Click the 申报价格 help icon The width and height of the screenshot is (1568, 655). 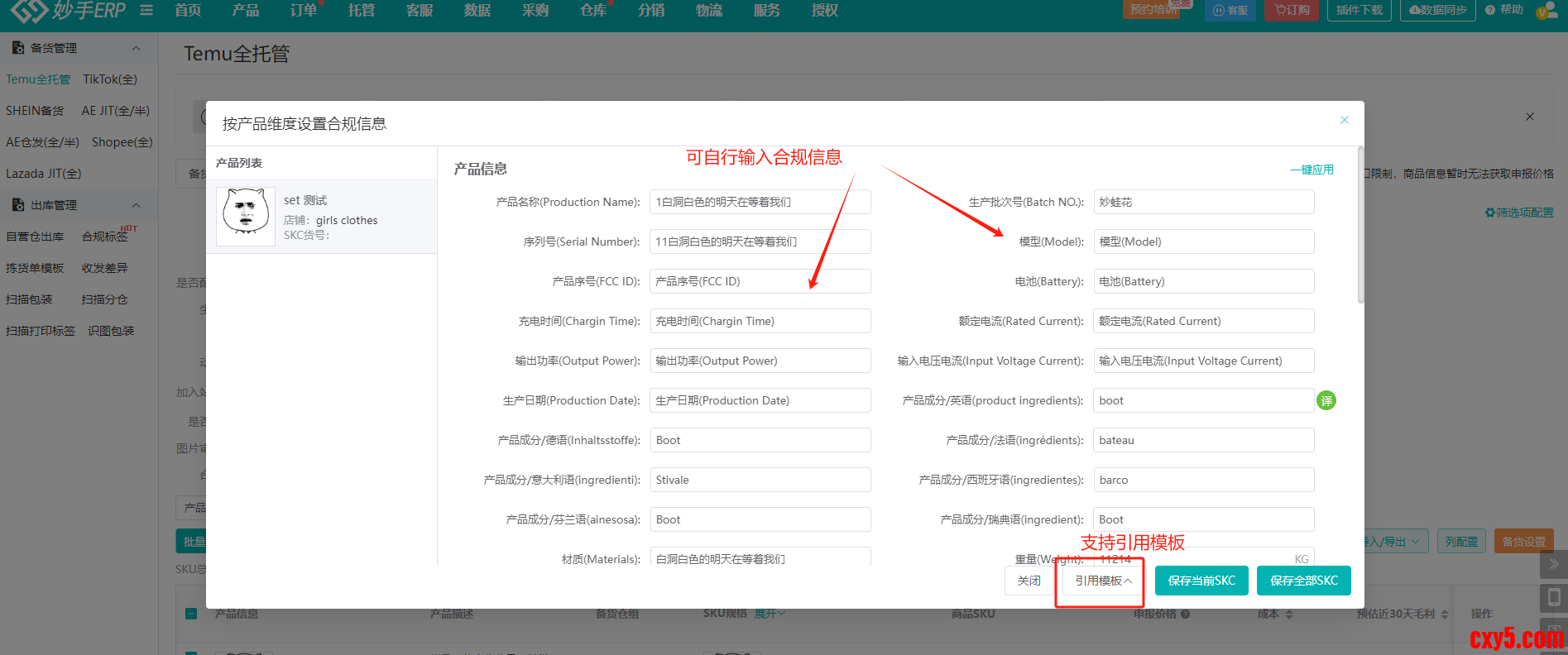pos(1186,614)
